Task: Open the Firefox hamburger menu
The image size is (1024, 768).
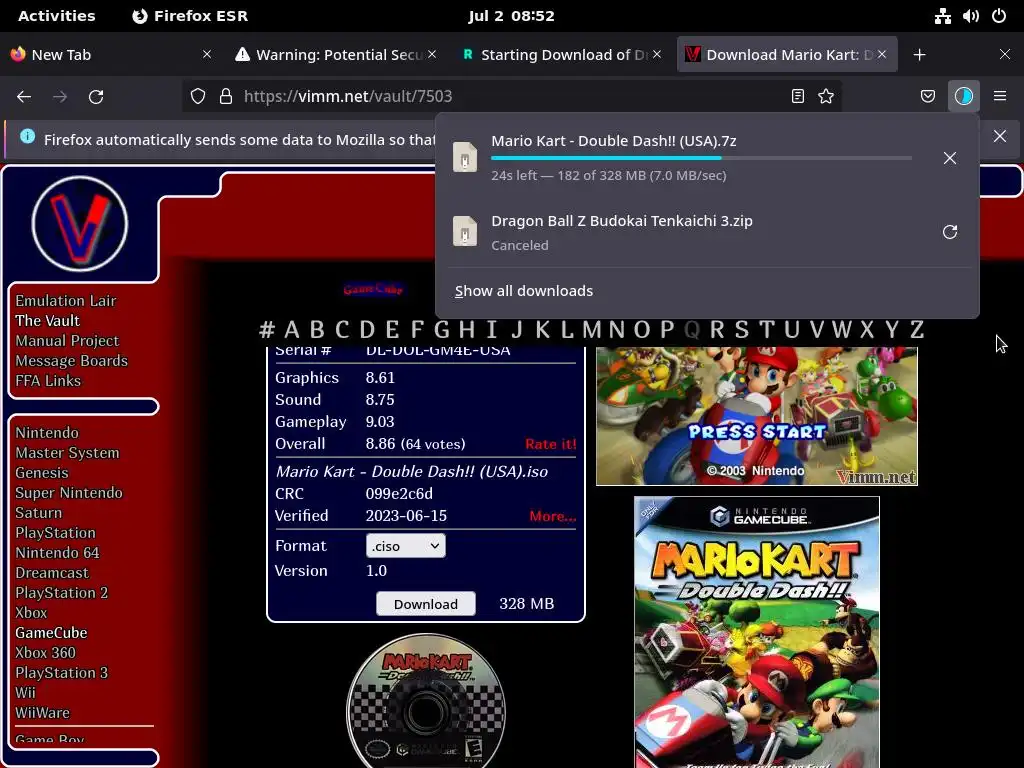Action: click(1000, 97)
